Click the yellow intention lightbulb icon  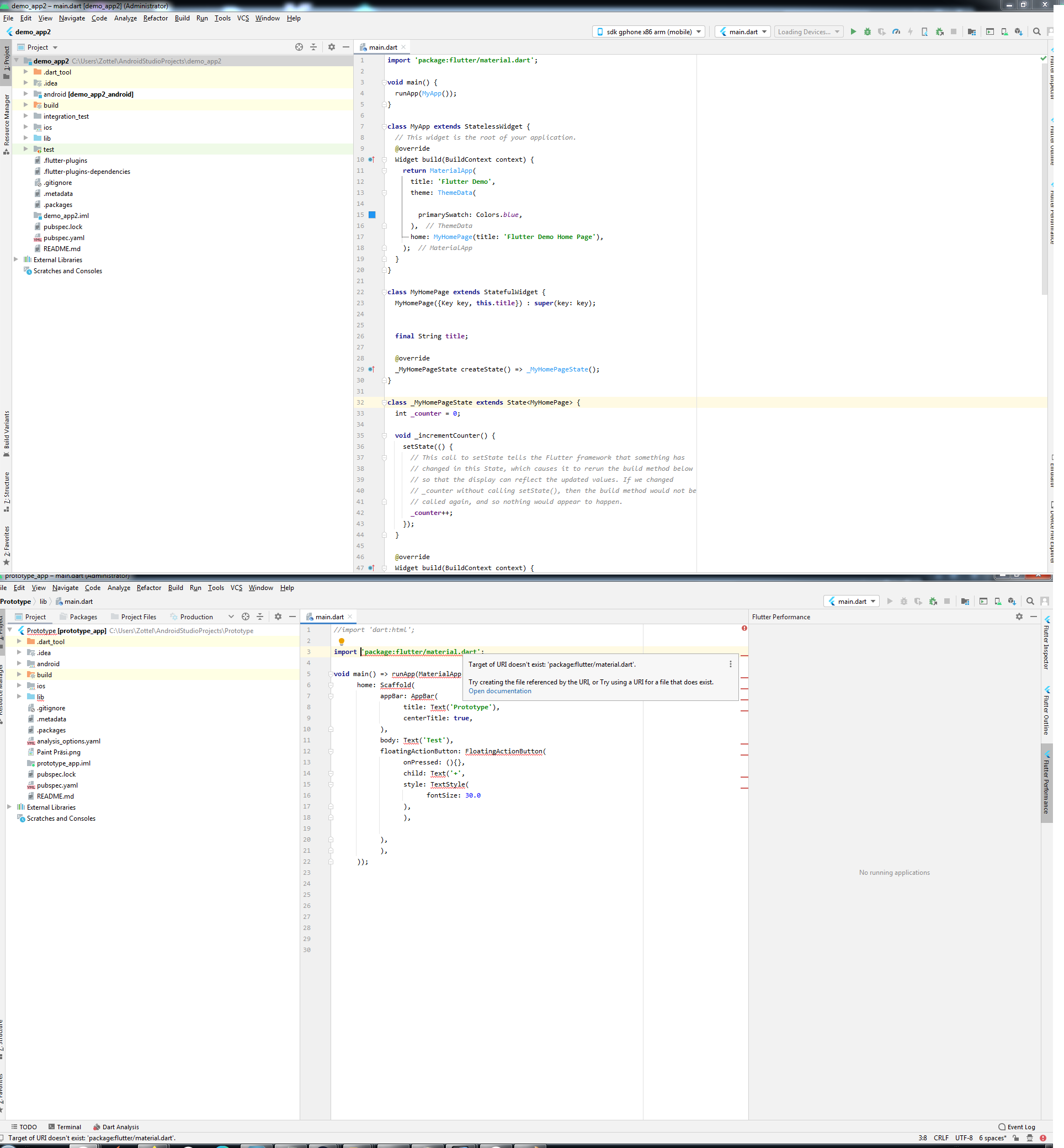pyautogui.click(x=342, y=641)
